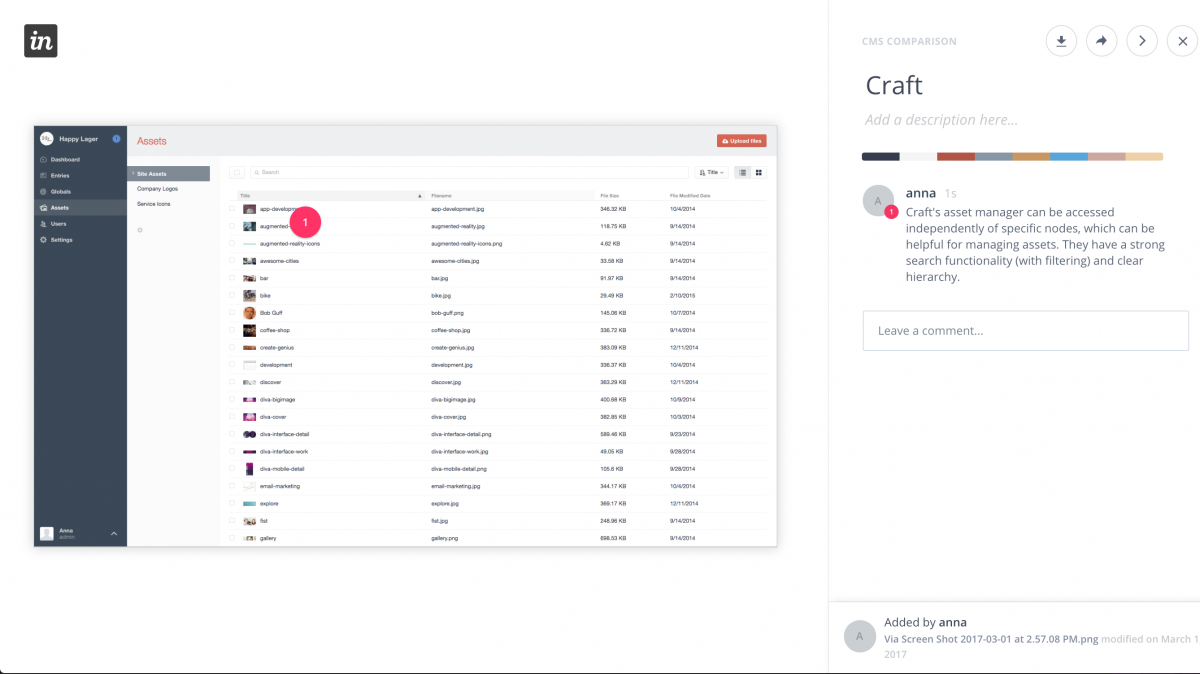1200x674 pixels.
Task: Open Entries in the Craft sidebar
Action: point(80,176)
